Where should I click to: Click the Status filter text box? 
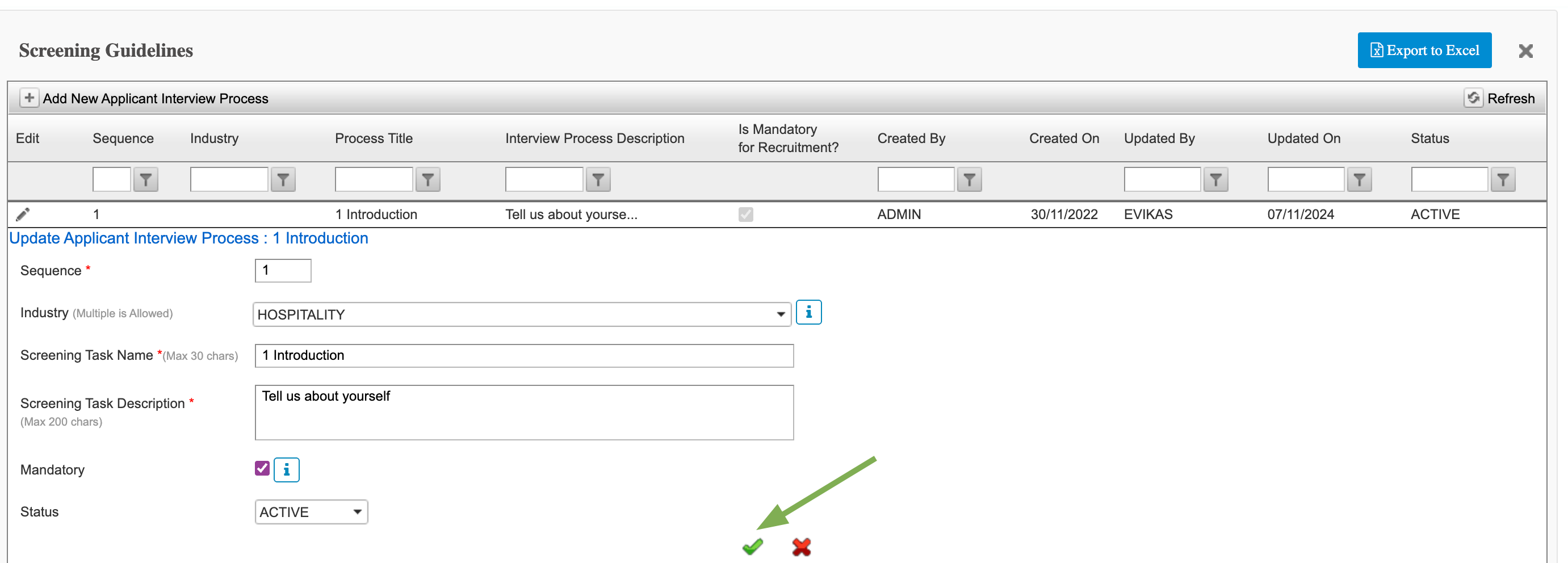1449,179
